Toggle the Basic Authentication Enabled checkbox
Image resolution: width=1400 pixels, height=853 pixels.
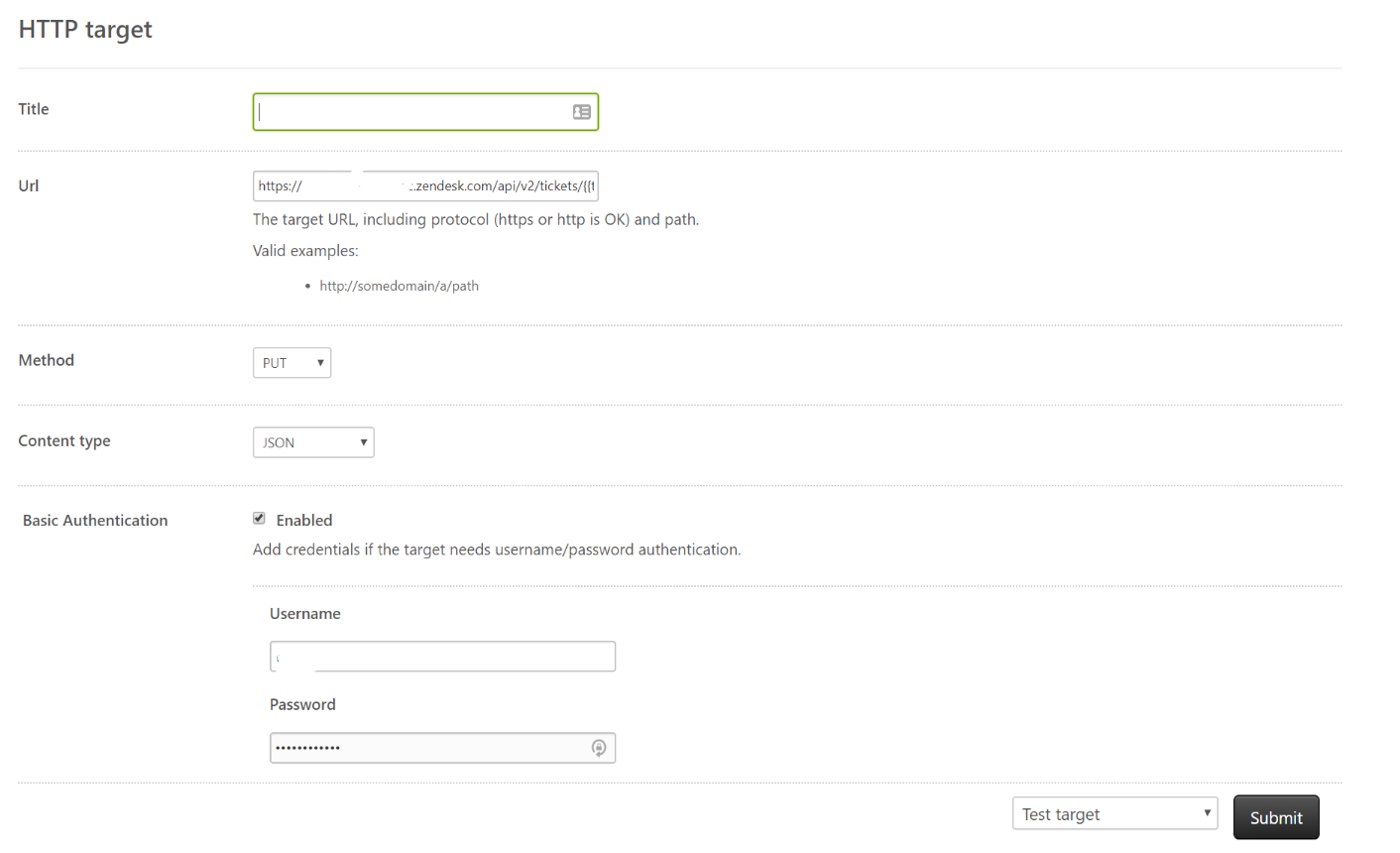click(259, 518)
